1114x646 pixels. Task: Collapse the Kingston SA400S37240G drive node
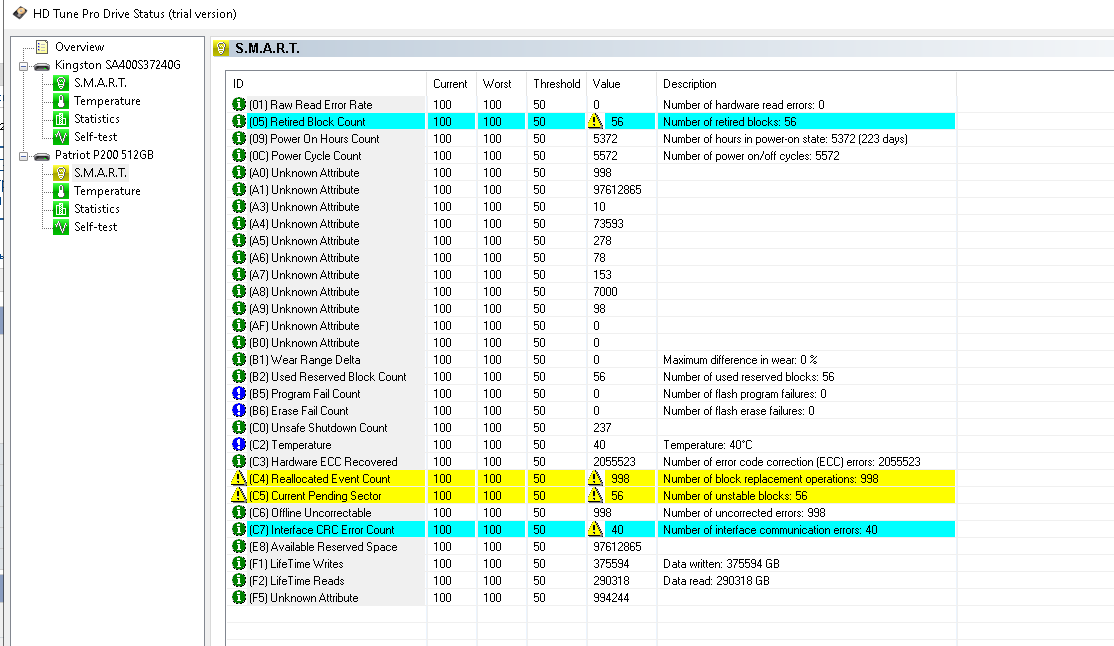pyautogui.click(x=23, y=66)
